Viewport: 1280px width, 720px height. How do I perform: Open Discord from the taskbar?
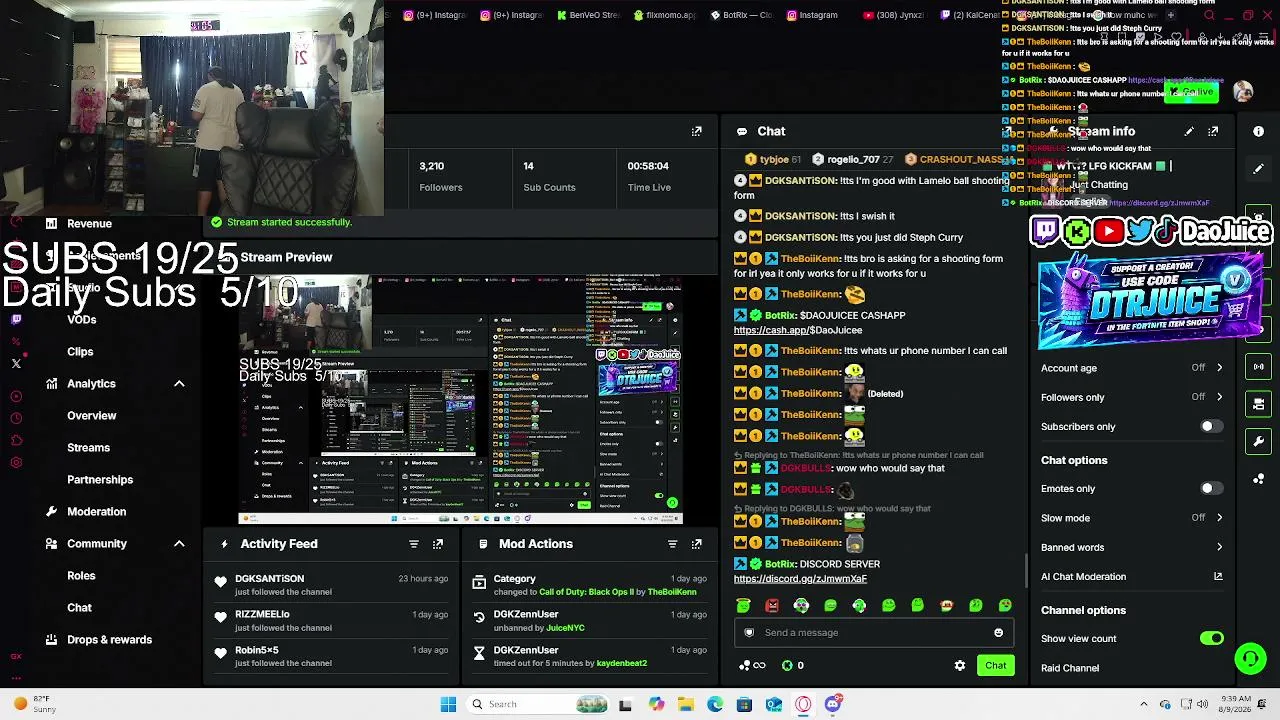(833, 704)
